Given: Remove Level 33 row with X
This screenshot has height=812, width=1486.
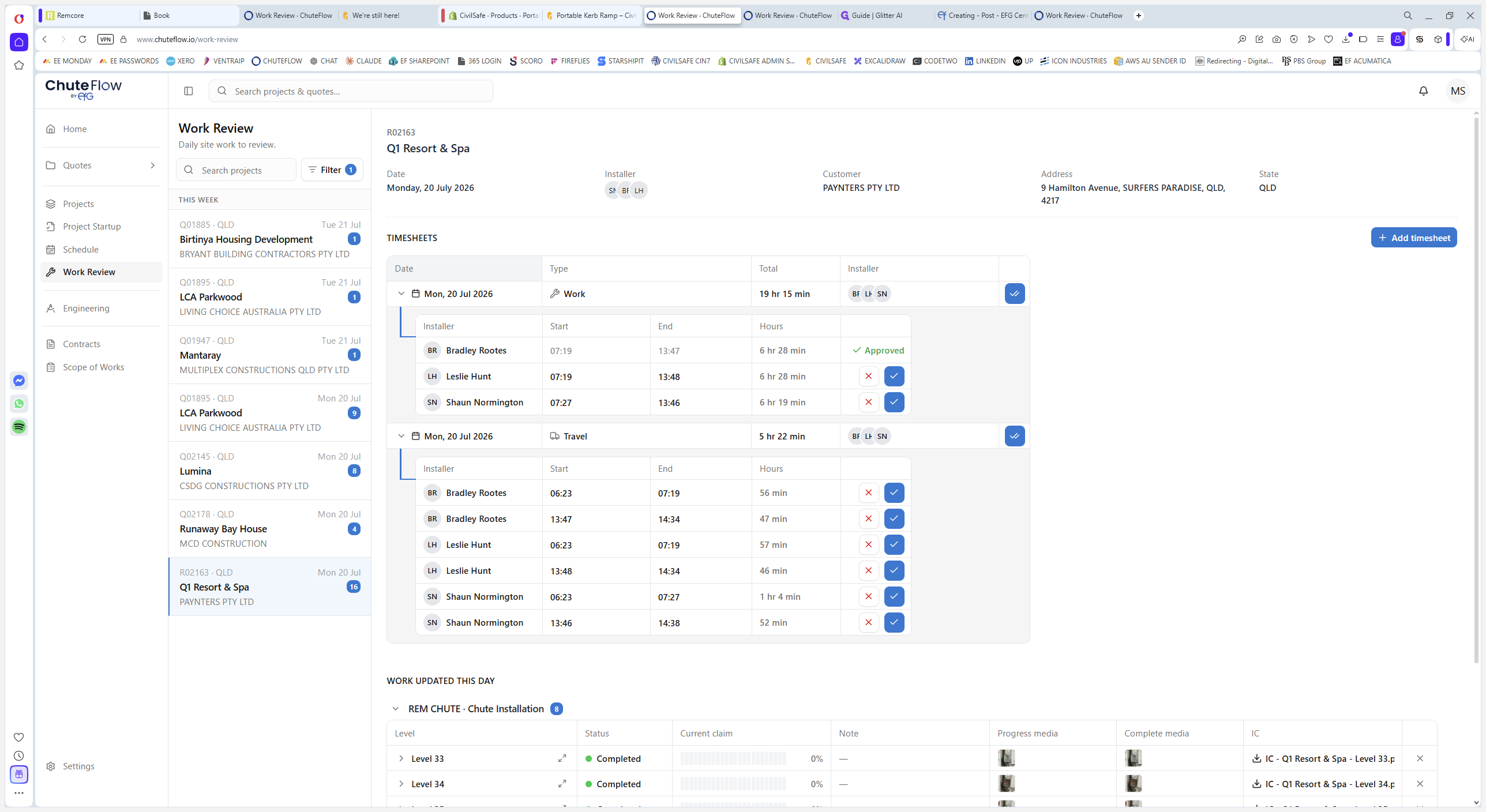Looking at the screenshot, I should coord(1420,758).
